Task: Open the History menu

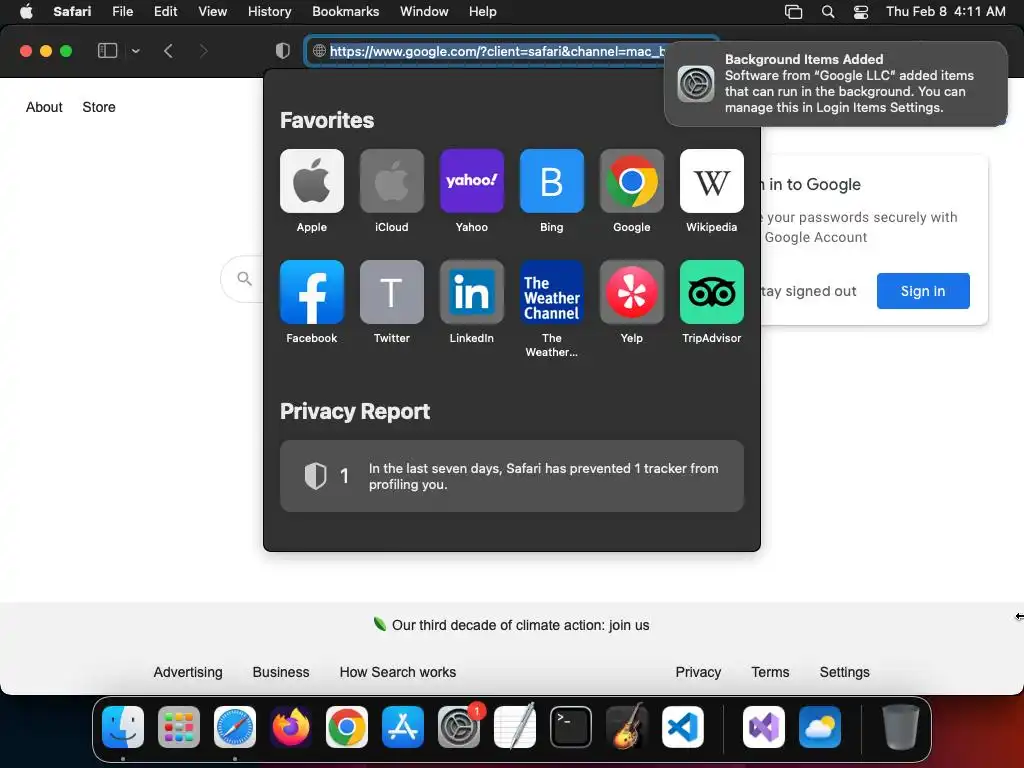Action: [269, 11]
